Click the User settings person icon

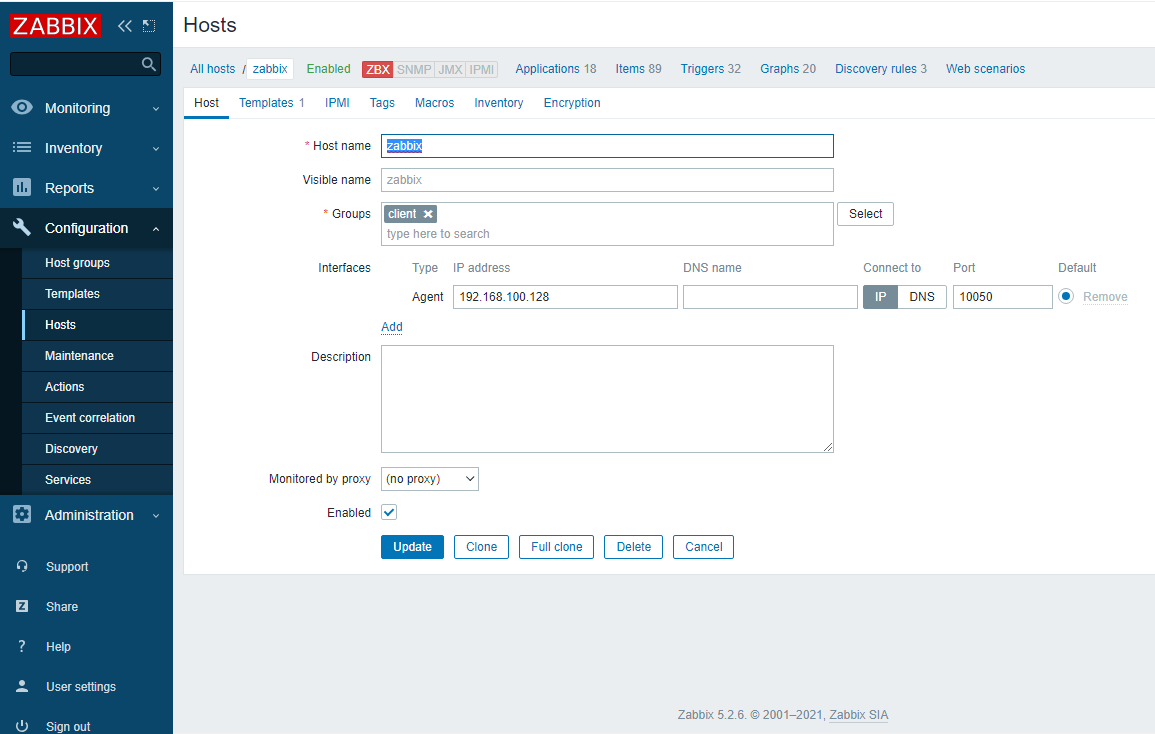click(22, 686)
